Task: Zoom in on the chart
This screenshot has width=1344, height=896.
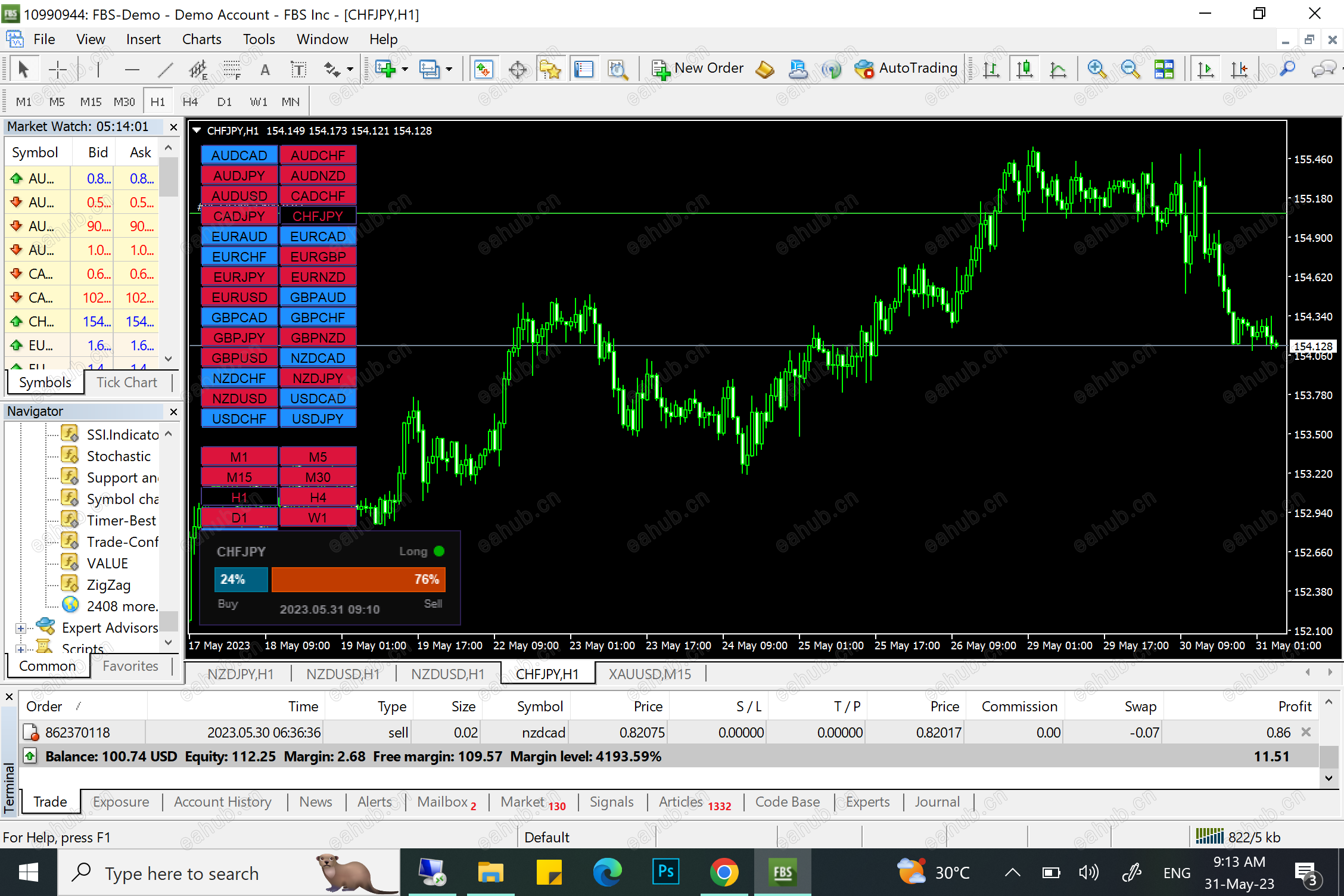Action: tap(1097, 69)
